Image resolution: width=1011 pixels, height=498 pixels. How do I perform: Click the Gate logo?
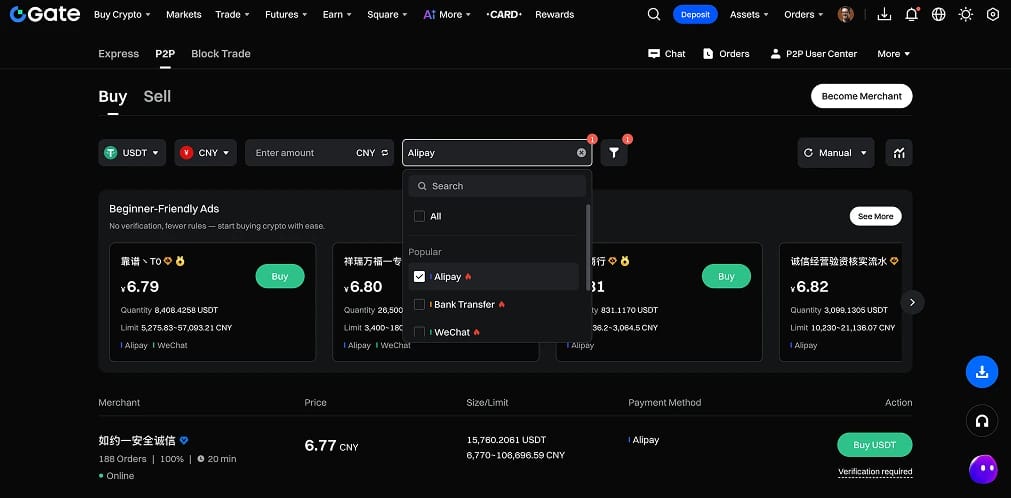click(45, 14)
